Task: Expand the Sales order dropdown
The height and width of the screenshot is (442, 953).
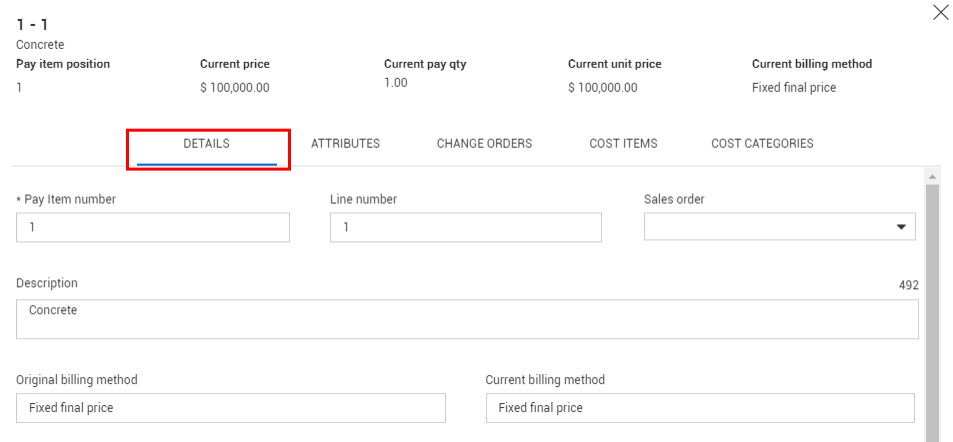Action: click(x=780, y=228)
